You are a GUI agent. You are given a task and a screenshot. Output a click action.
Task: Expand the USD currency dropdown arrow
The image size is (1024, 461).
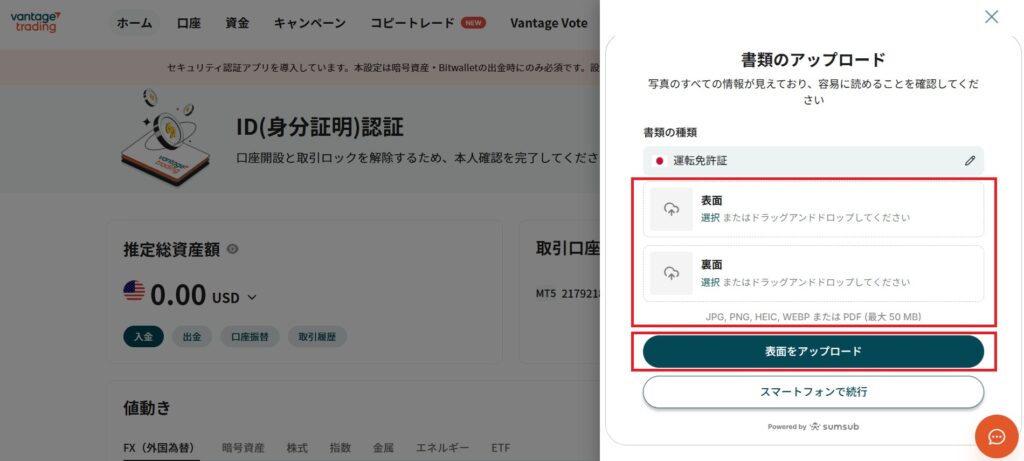(x=252, y=298)
